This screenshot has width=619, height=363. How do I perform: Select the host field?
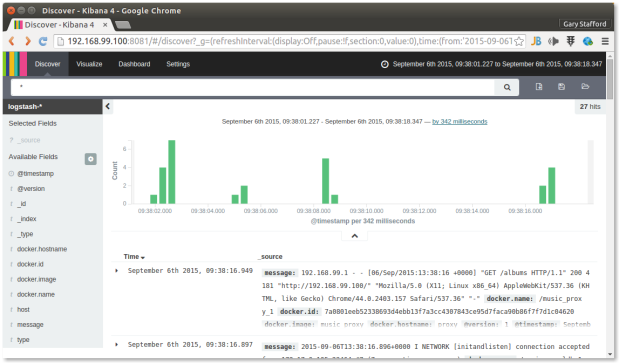coord(23,309)
